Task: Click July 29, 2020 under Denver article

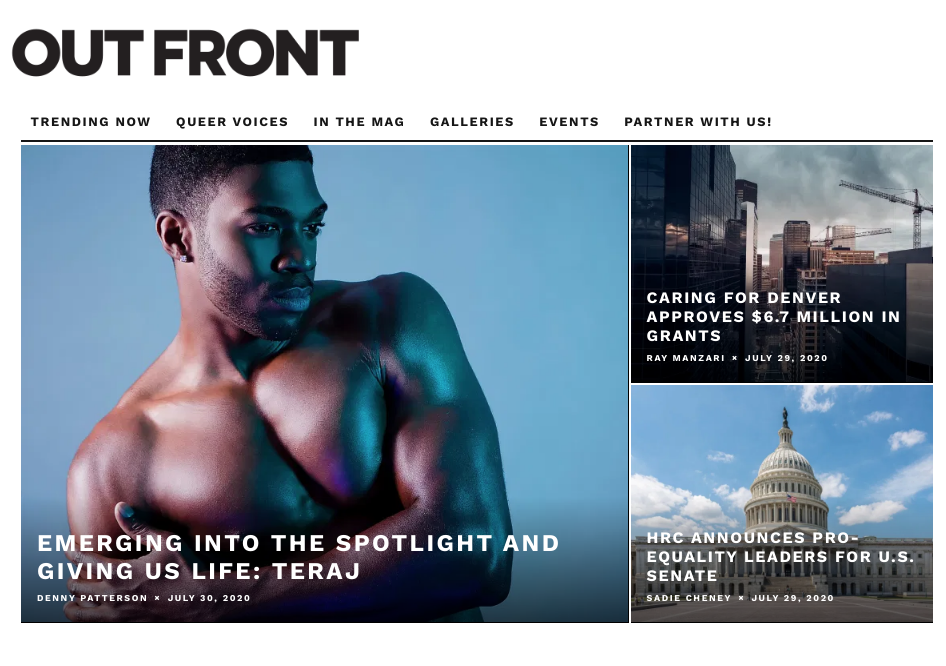Action: [x=786, y=358]
